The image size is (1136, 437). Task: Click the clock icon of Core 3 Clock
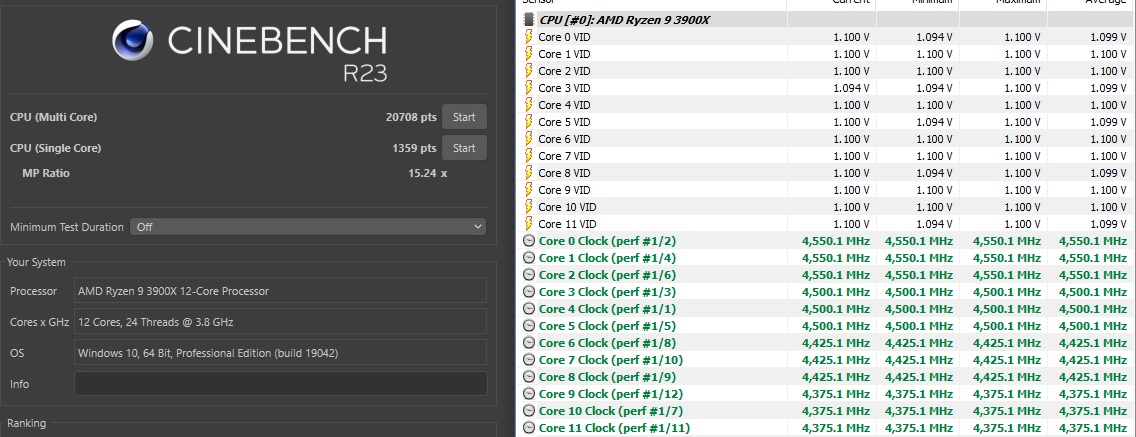[529, 292]
